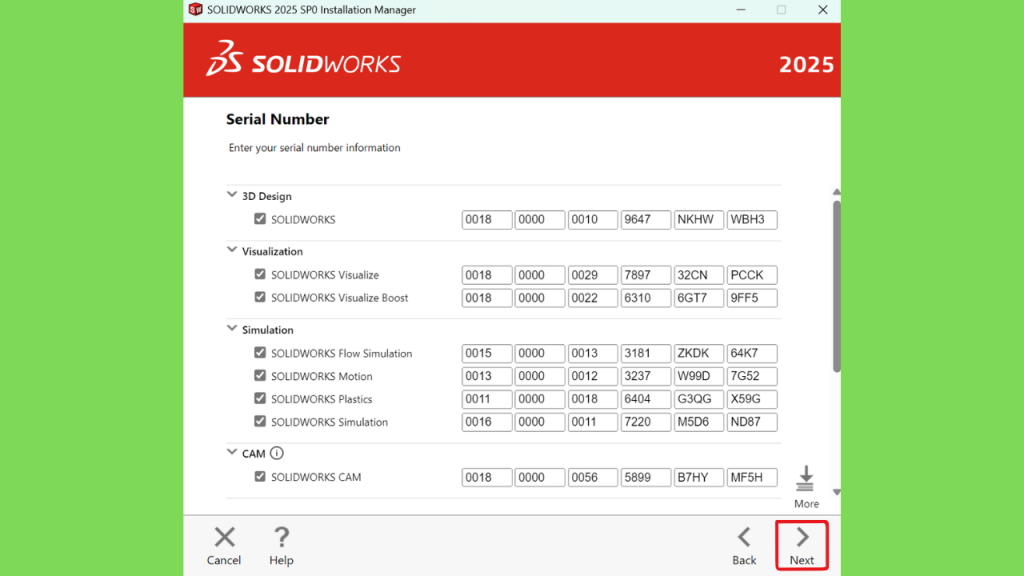This screenshot has width=1024, height=576.
Task: Toggle SOLIDWORKS Visualize Boost checkbox
Action: (x=260, y=297)
